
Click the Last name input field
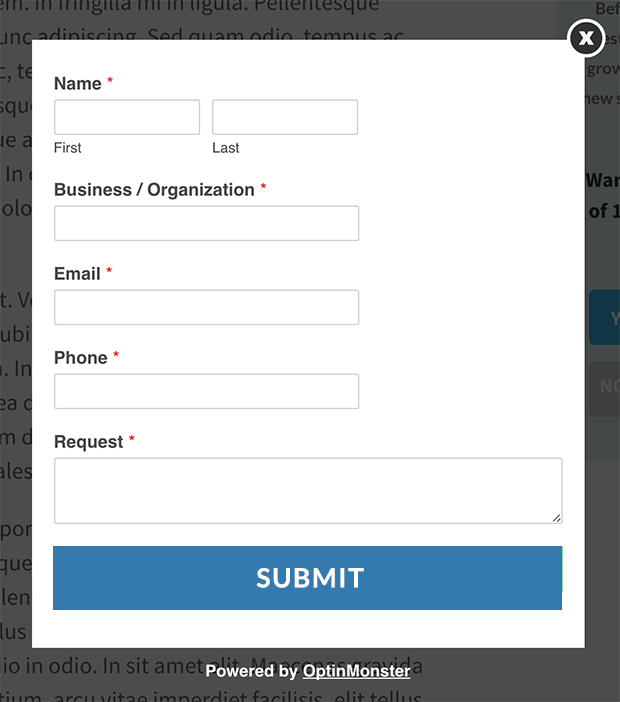pyautogui.click(x=285, y=117)
